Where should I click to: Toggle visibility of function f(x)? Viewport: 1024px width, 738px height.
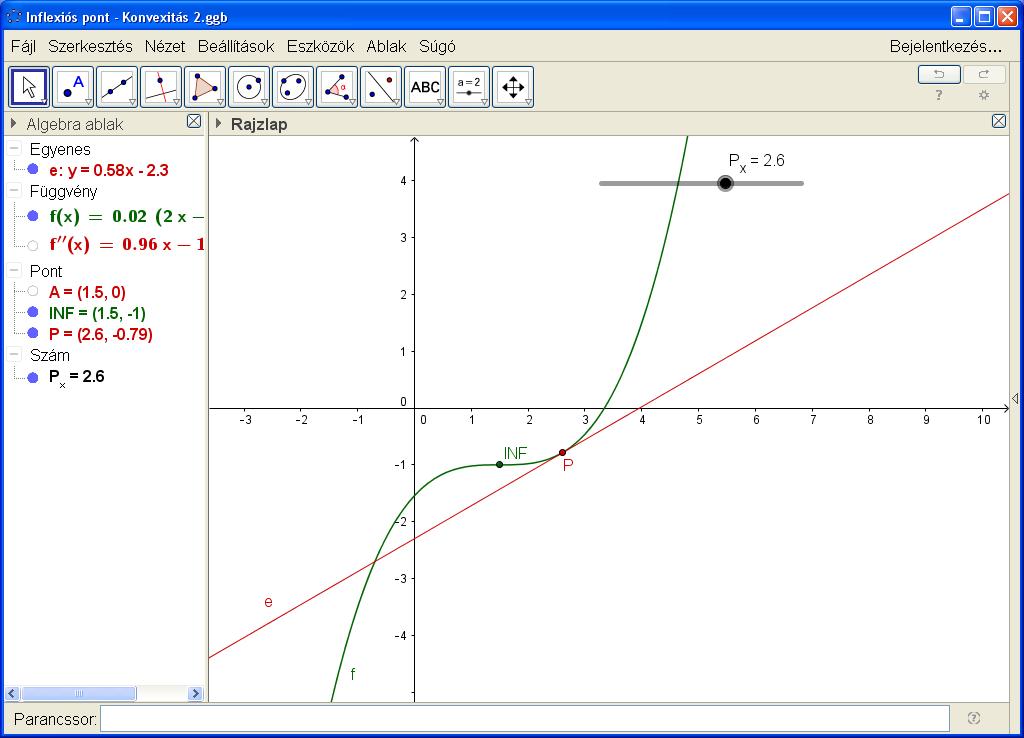tap(33, 216)
